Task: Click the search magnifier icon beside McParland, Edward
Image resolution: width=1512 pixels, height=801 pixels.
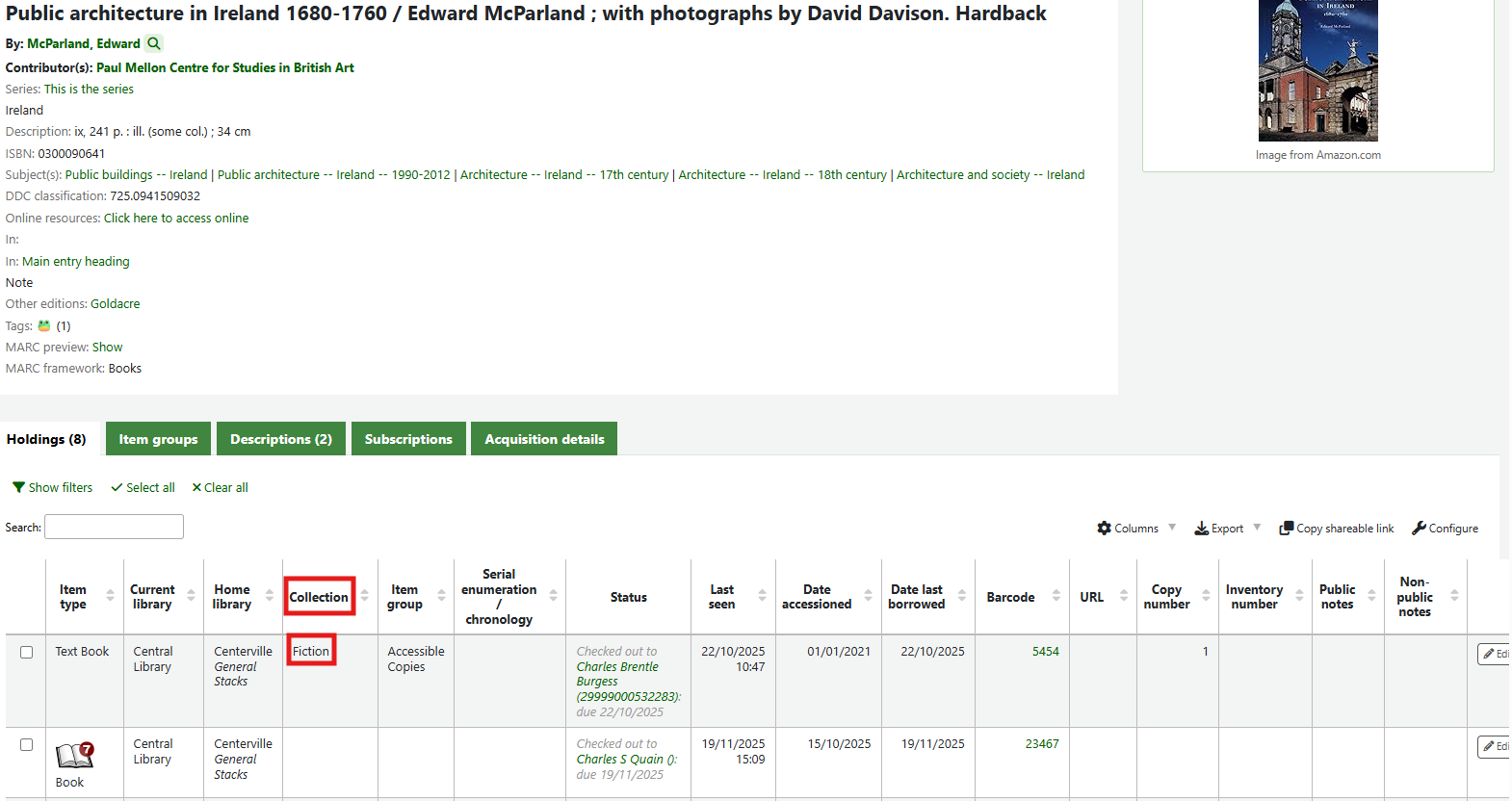Action: tap(154, 43)
